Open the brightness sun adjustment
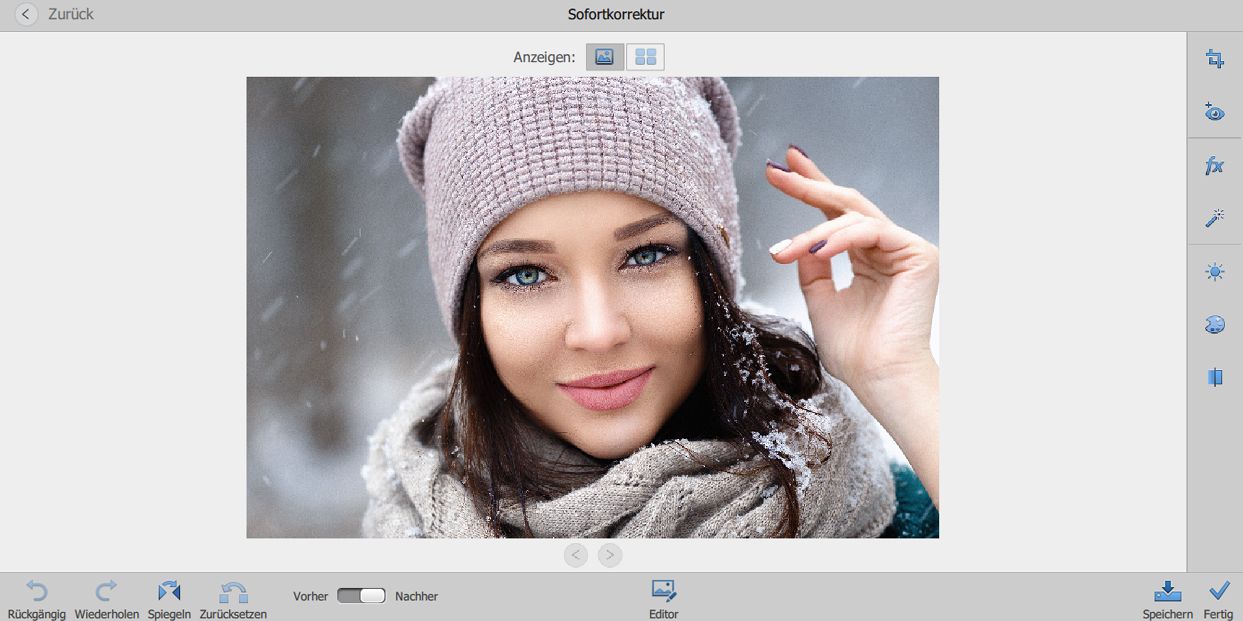 click(1215, 271)
